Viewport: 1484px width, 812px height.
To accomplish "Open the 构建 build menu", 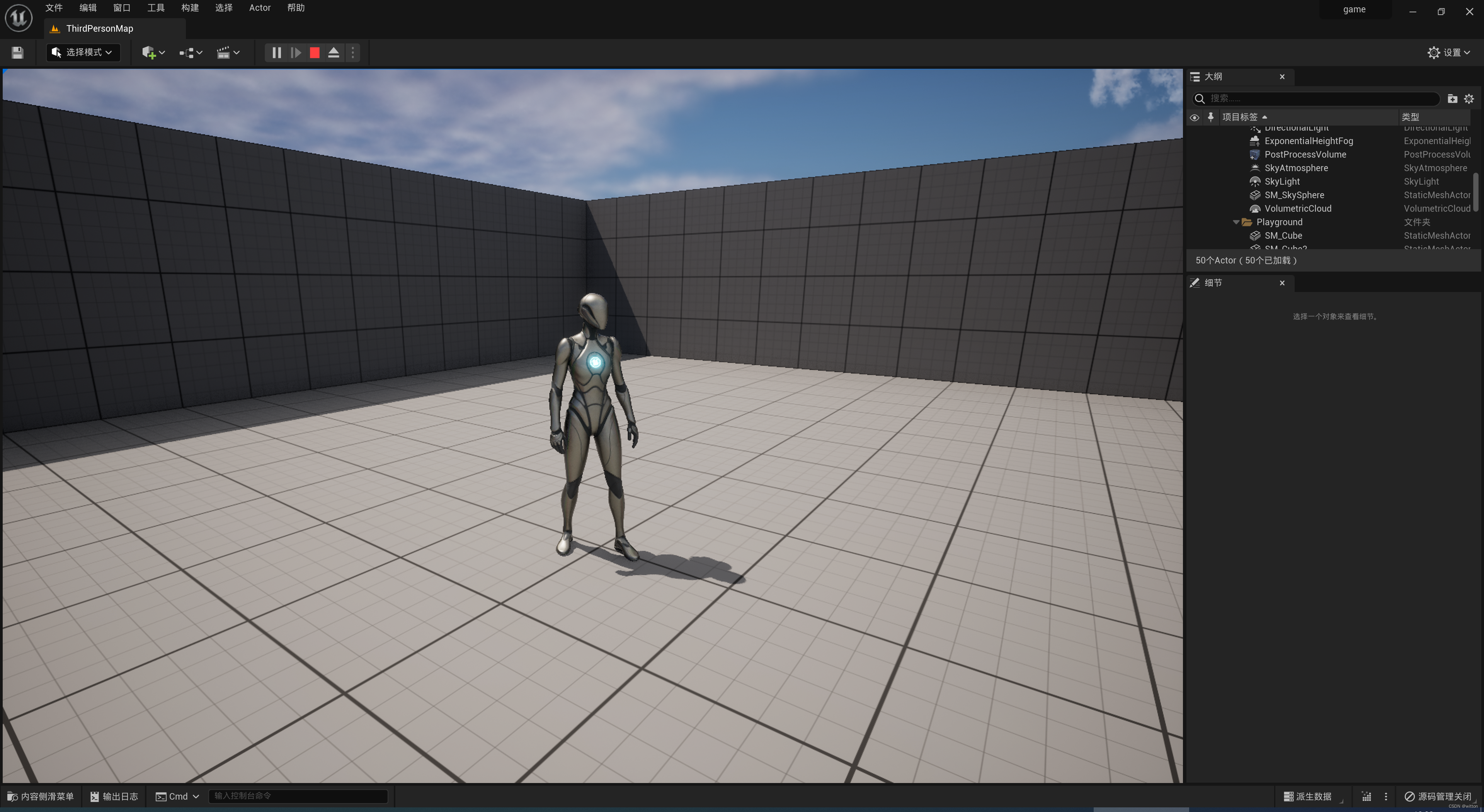I will 189,8.
